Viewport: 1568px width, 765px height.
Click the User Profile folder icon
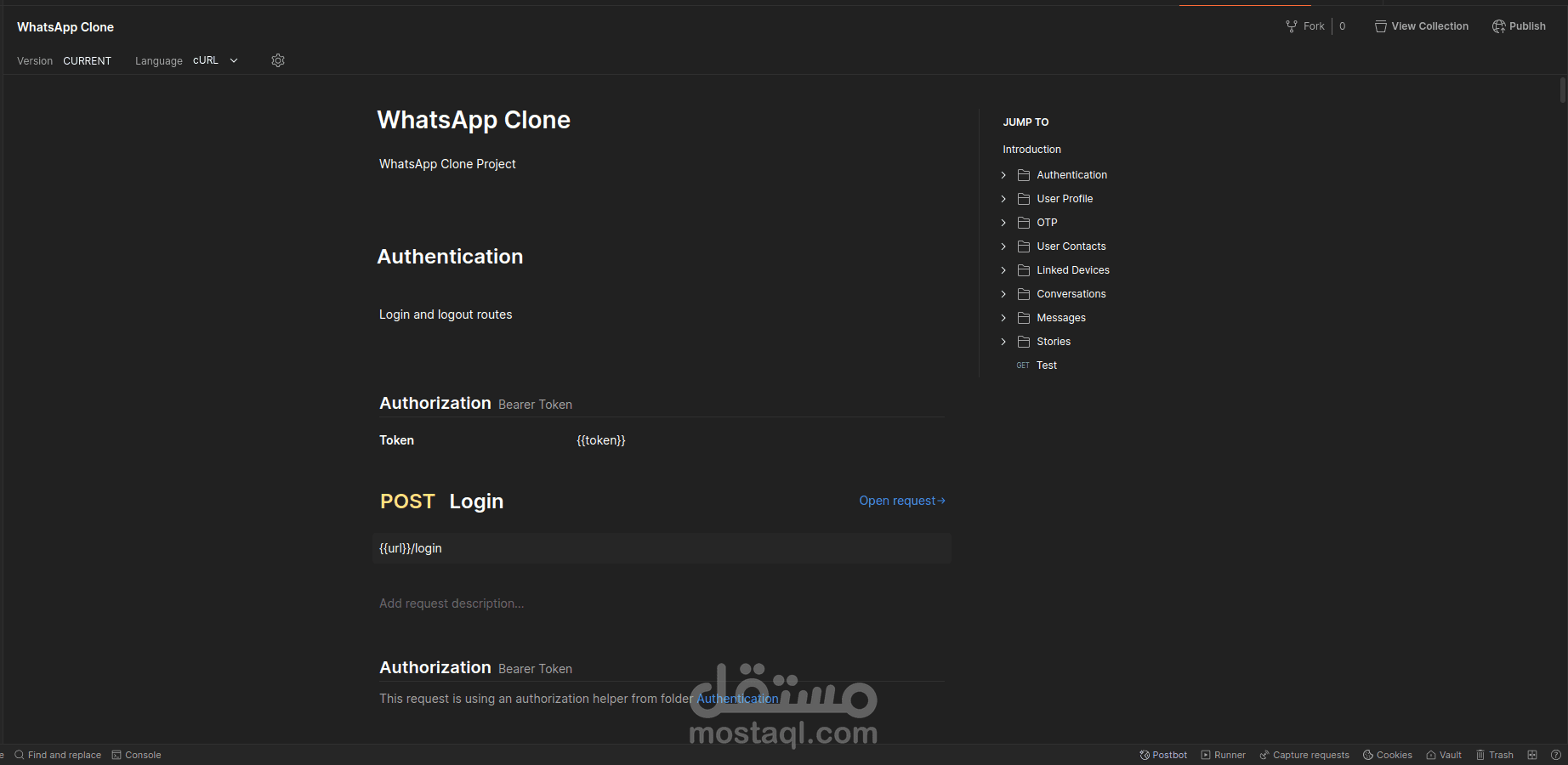[1024, 199]
